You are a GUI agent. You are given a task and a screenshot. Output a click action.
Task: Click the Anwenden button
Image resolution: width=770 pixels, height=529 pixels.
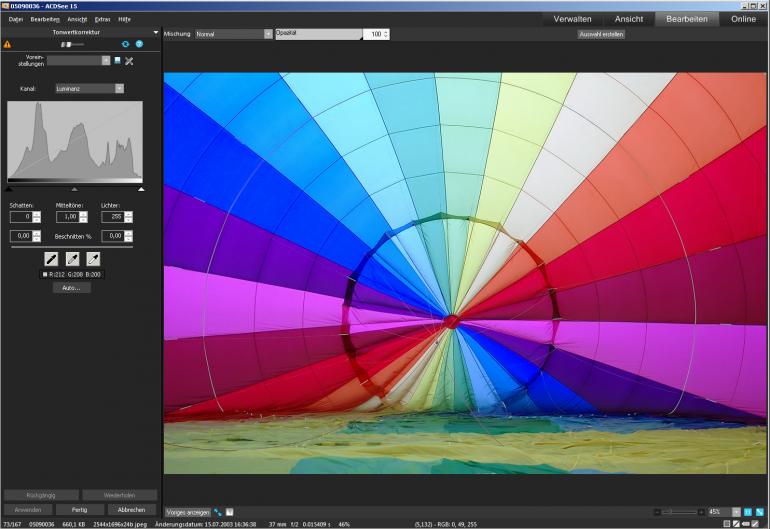coord(28,510)
